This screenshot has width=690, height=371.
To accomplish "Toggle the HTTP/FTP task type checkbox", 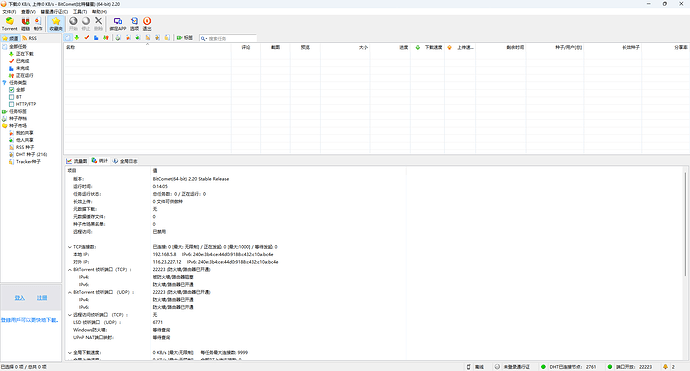I will point(11,104).
